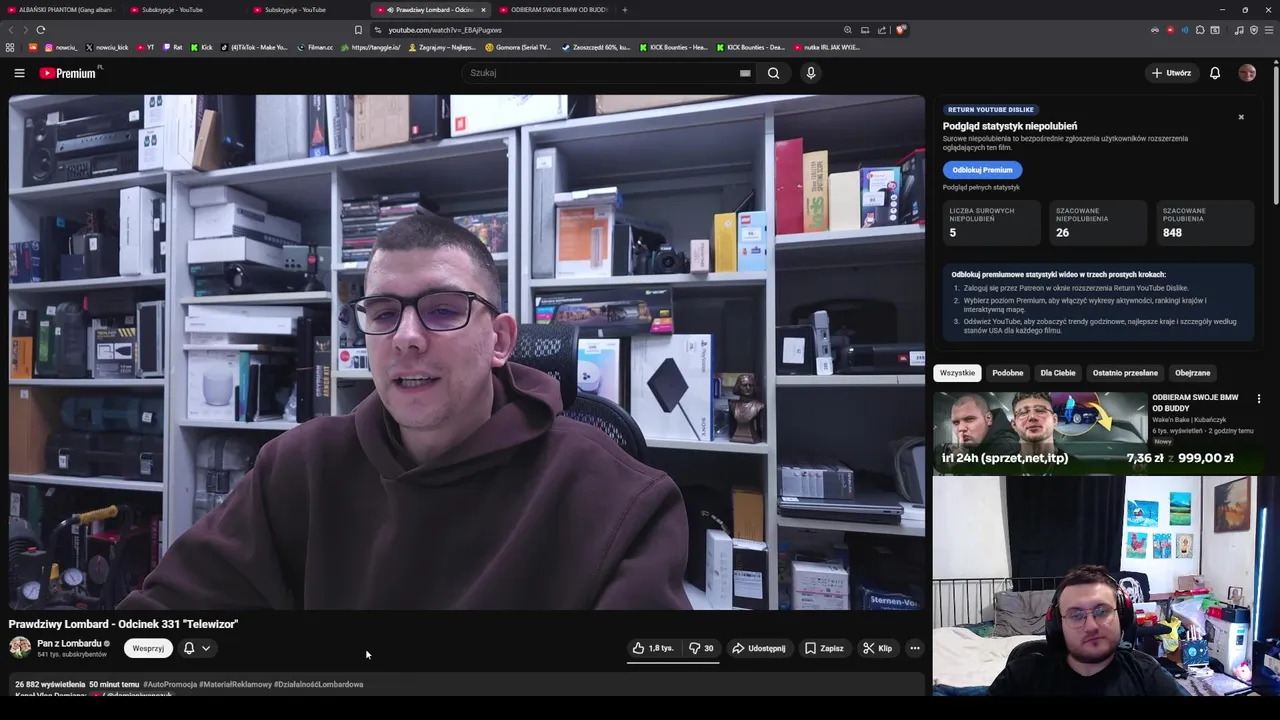The image size is (1280, 720).
Task: Open nowciu_ Instagram bookmark
Action: pos(61,47)
